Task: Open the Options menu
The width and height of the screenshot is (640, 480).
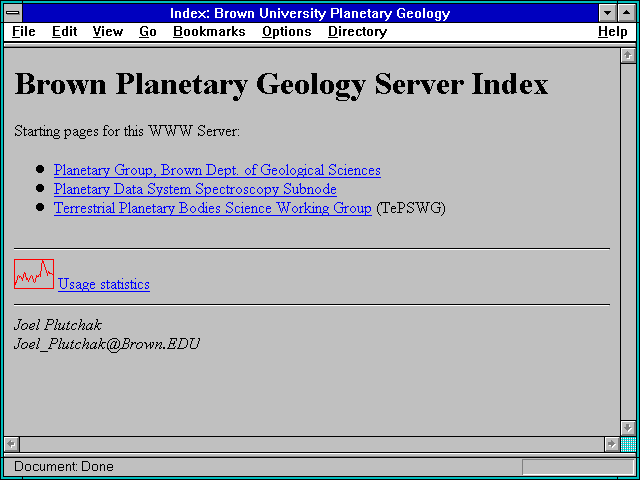Action: point(287,32)
